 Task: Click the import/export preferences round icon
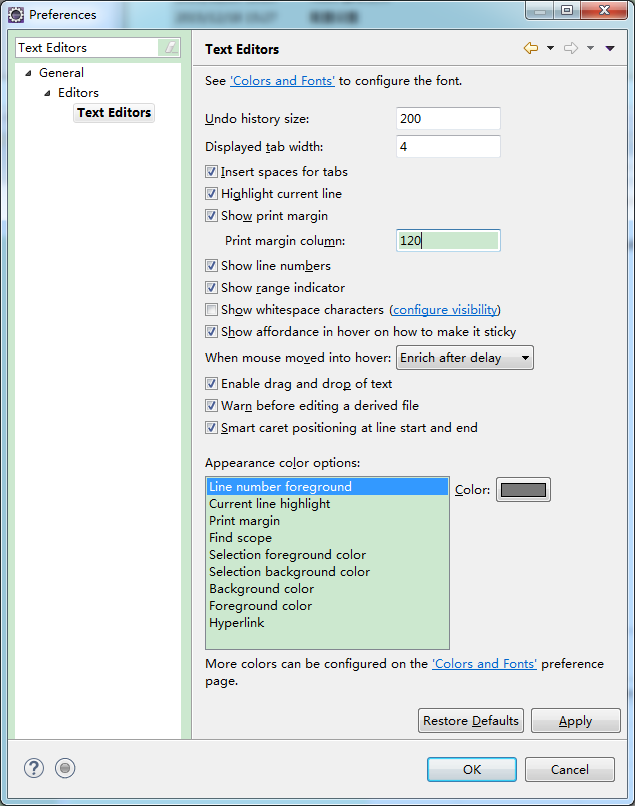coord(65,768)
